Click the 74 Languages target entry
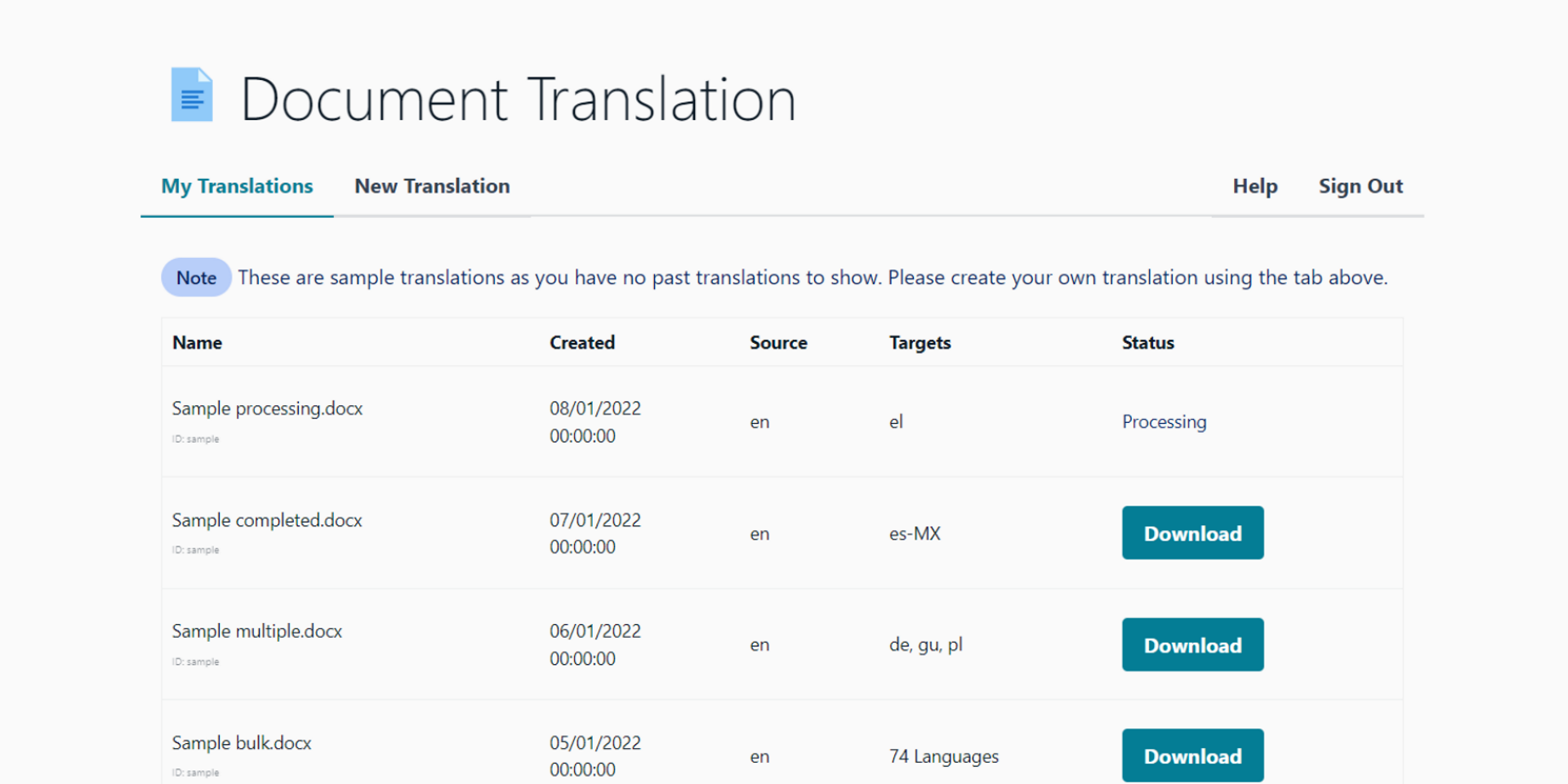 944,757
